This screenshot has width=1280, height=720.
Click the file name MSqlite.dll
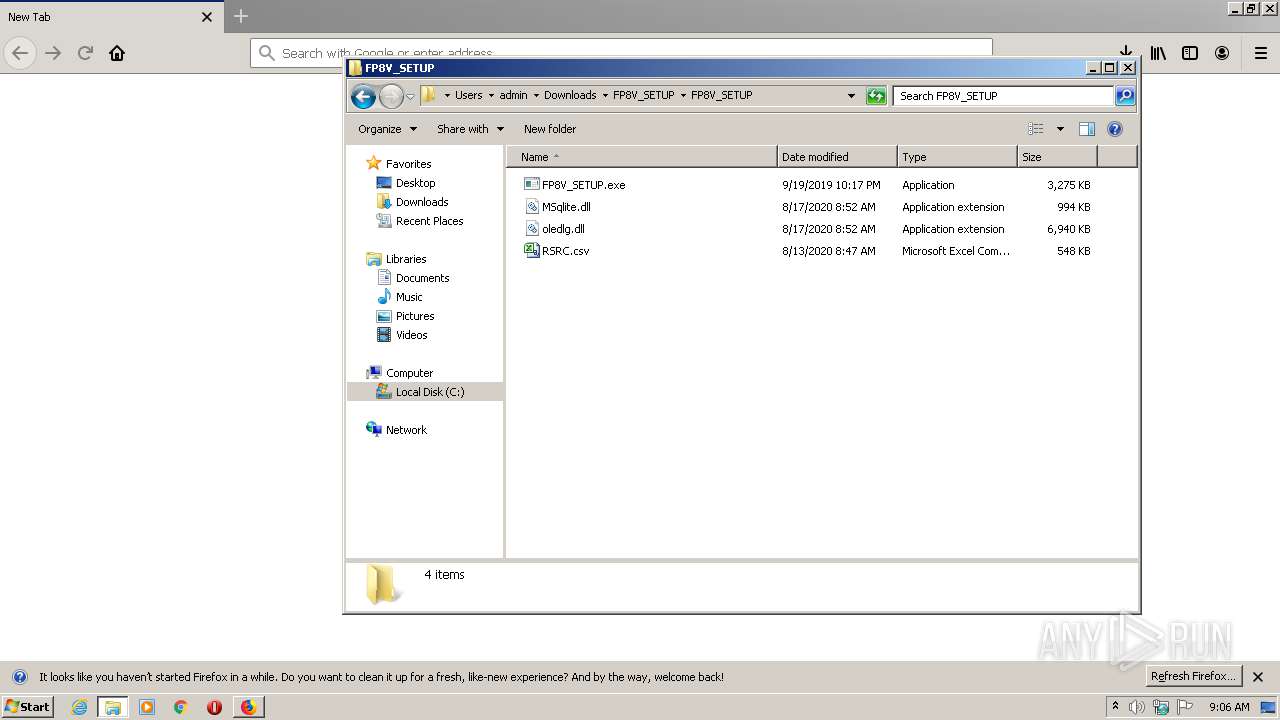(x=566, y=207)
